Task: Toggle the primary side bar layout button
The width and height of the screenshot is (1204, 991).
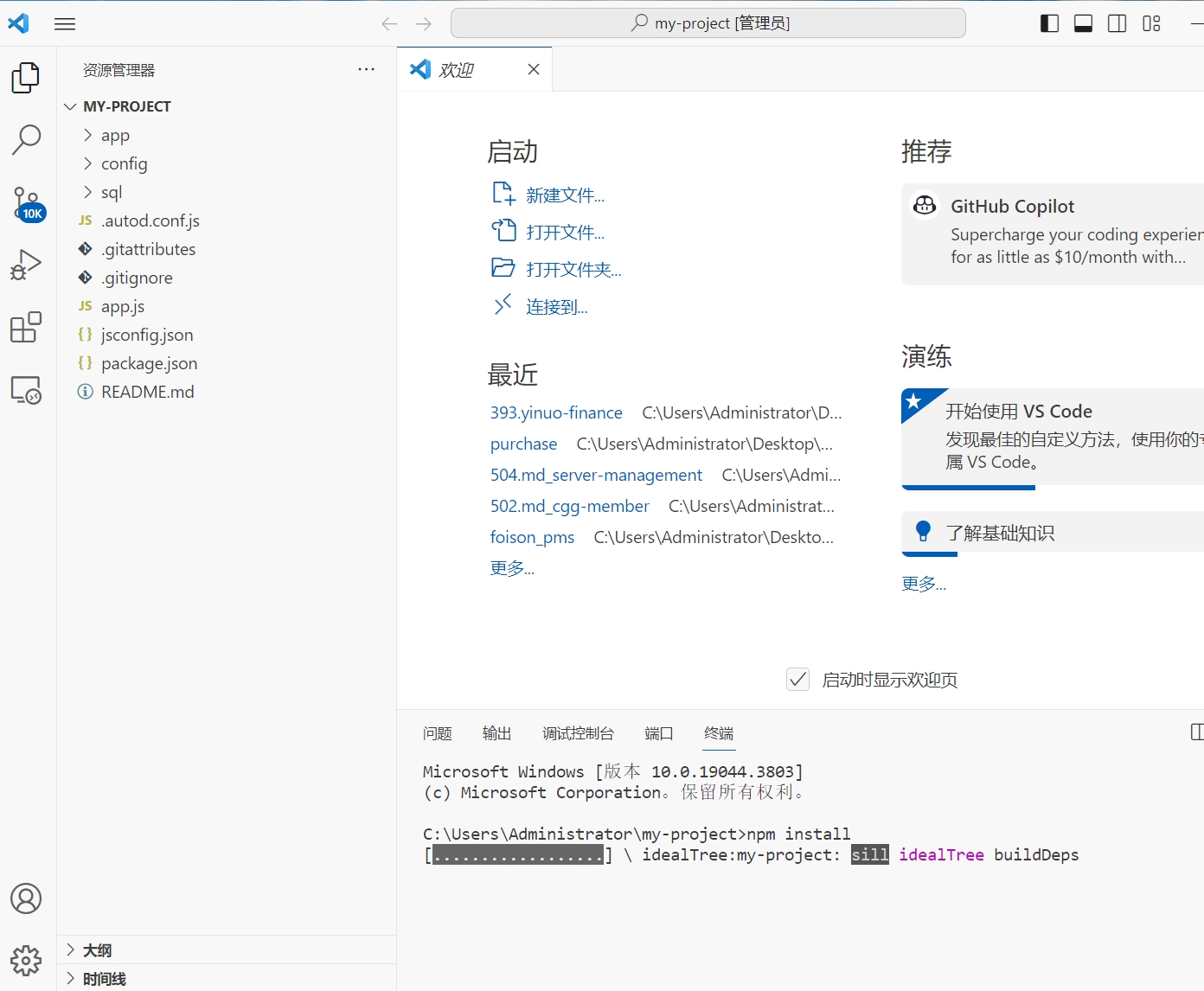Action: tap(1049, 23)
